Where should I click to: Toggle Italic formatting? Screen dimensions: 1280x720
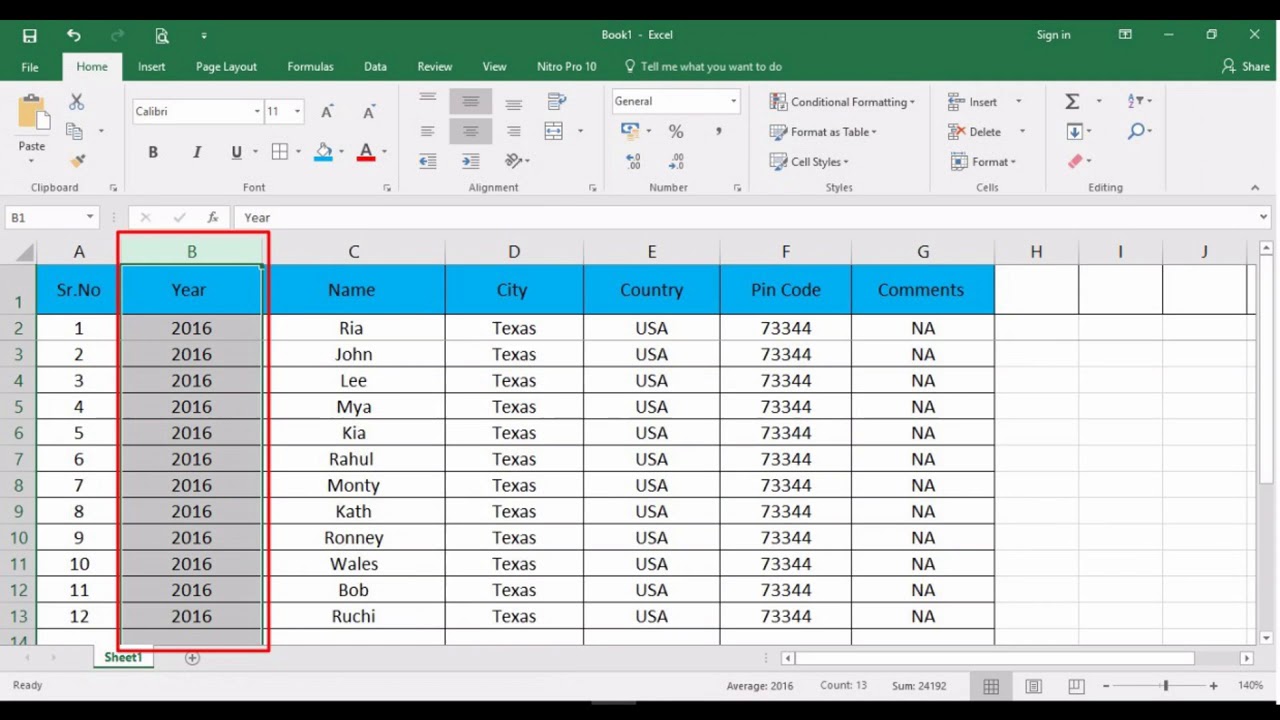point(197,152)
